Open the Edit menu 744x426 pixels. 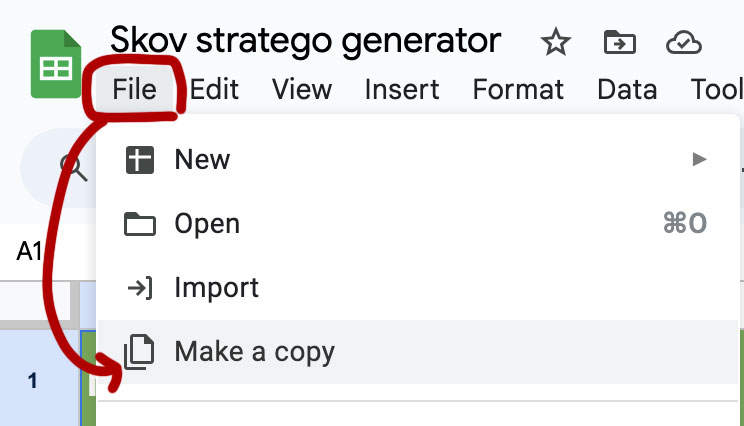214,90
